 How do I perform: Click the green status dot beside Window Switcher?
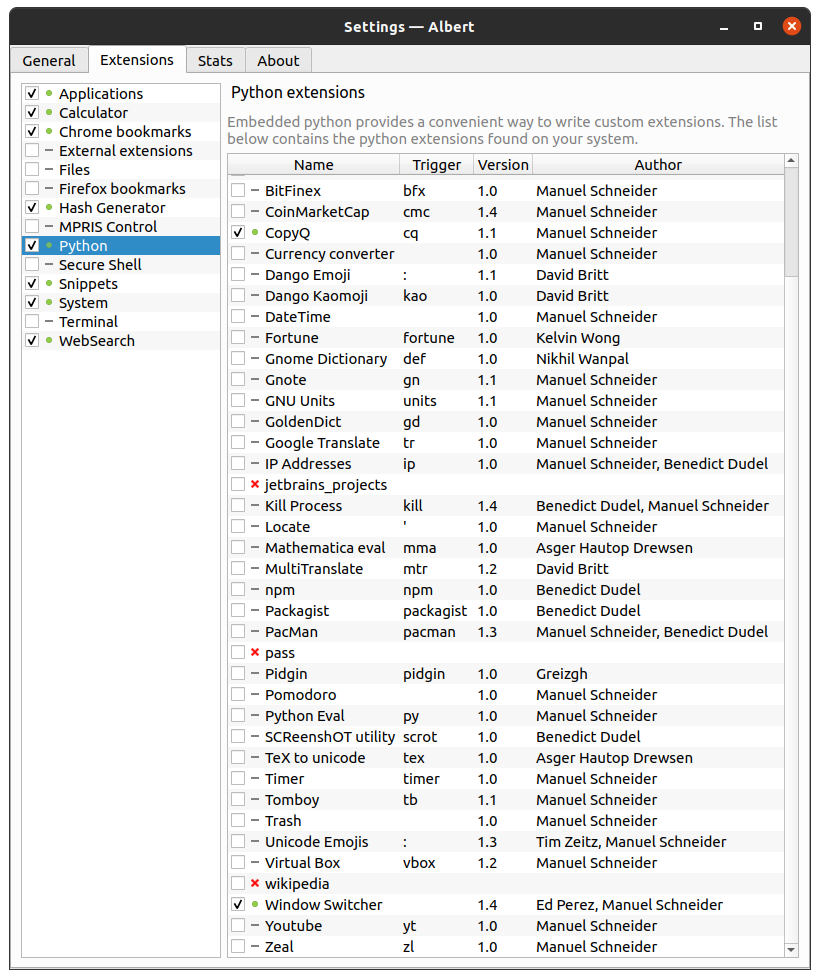pos(255,904)
